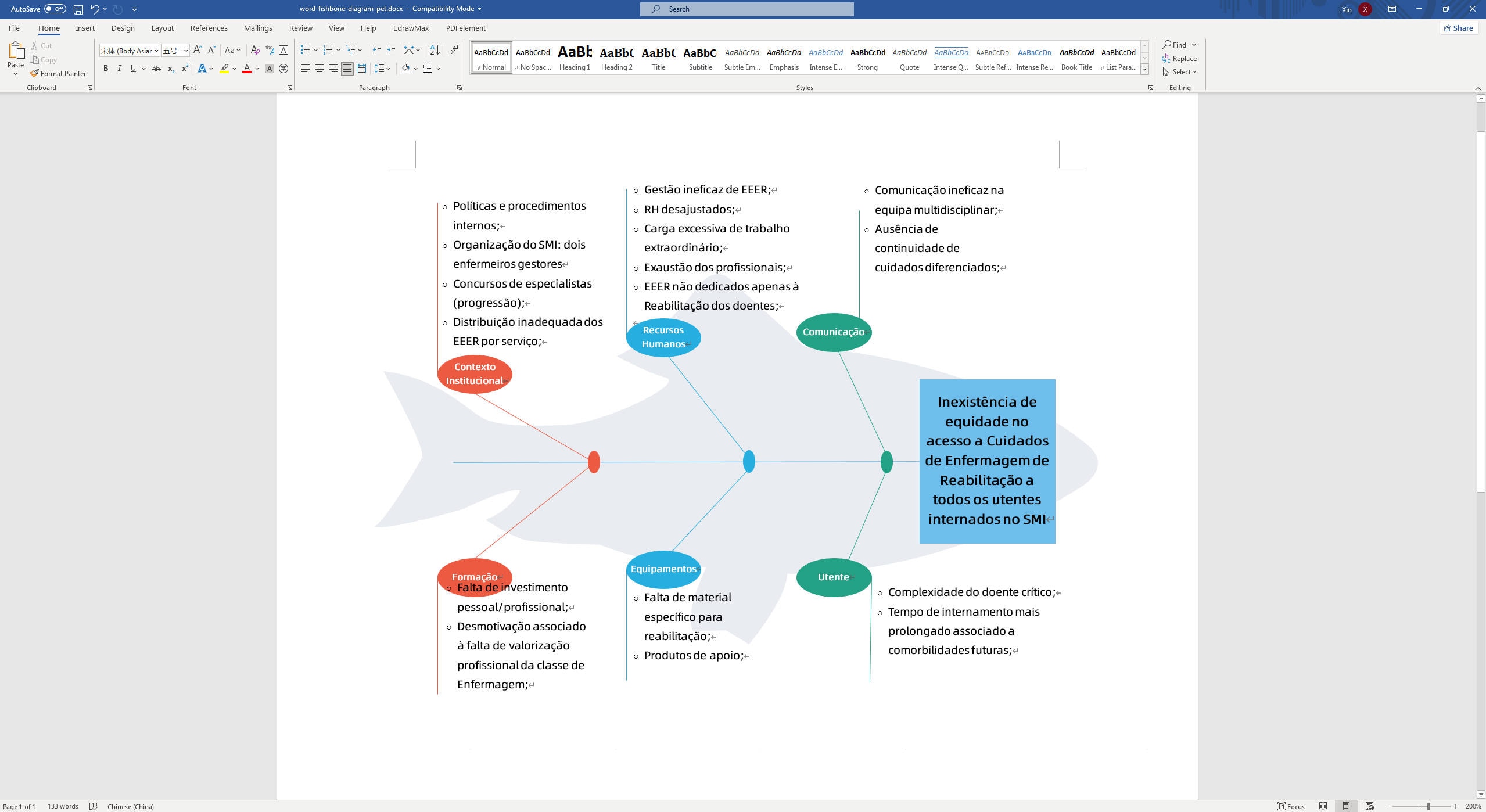Open the Font Size dropdown

point(186,51)
